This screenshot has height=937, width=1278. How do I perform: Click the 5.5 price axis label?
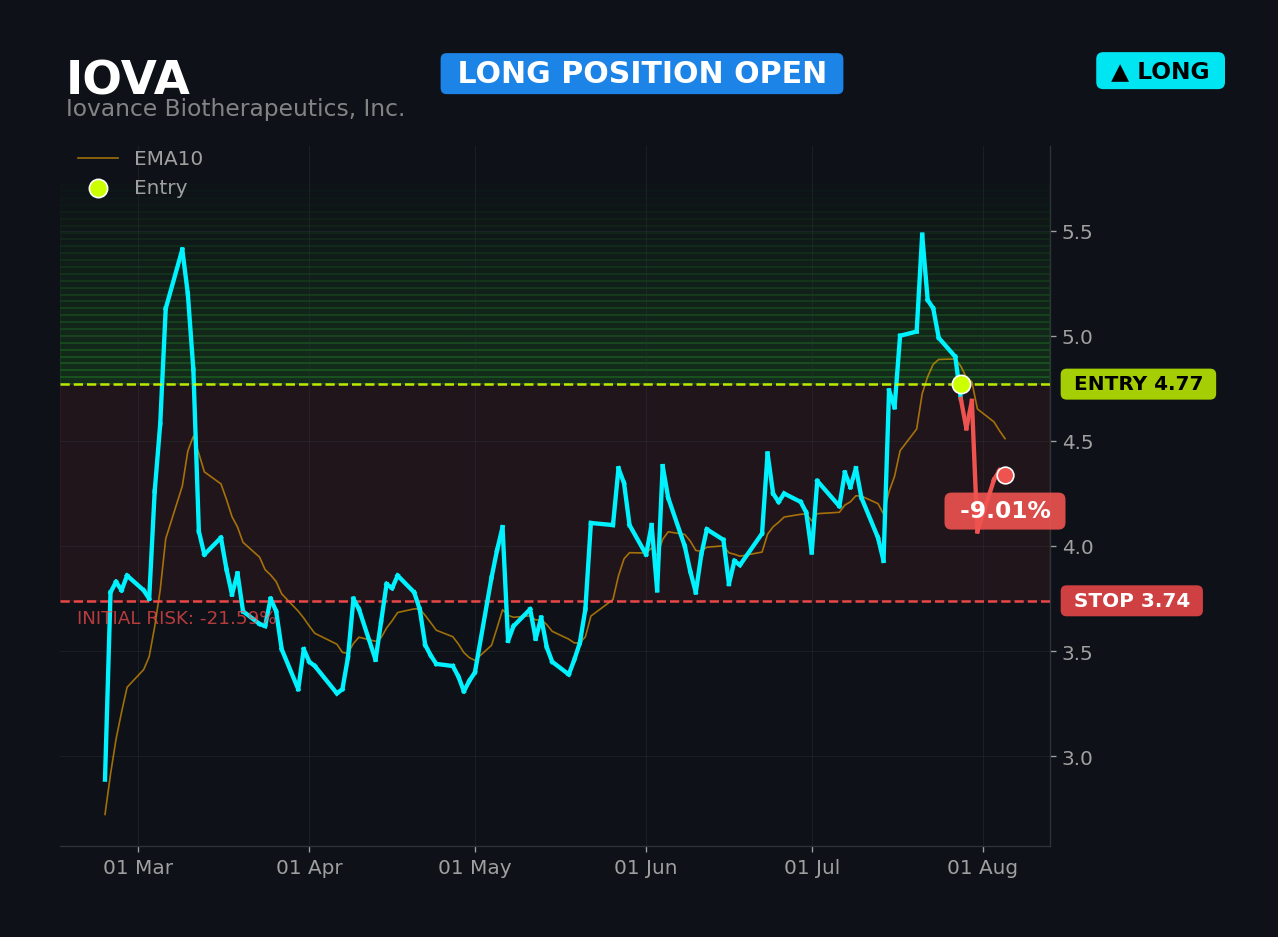click(1078, 232)
